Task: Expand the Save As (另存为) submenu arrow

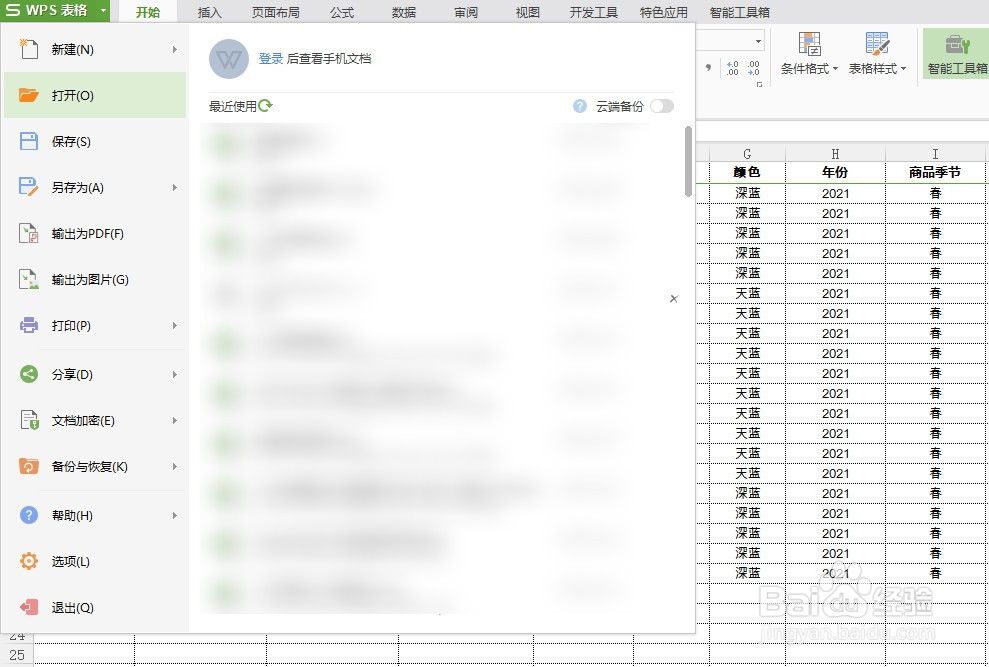Action: point(175,187)
